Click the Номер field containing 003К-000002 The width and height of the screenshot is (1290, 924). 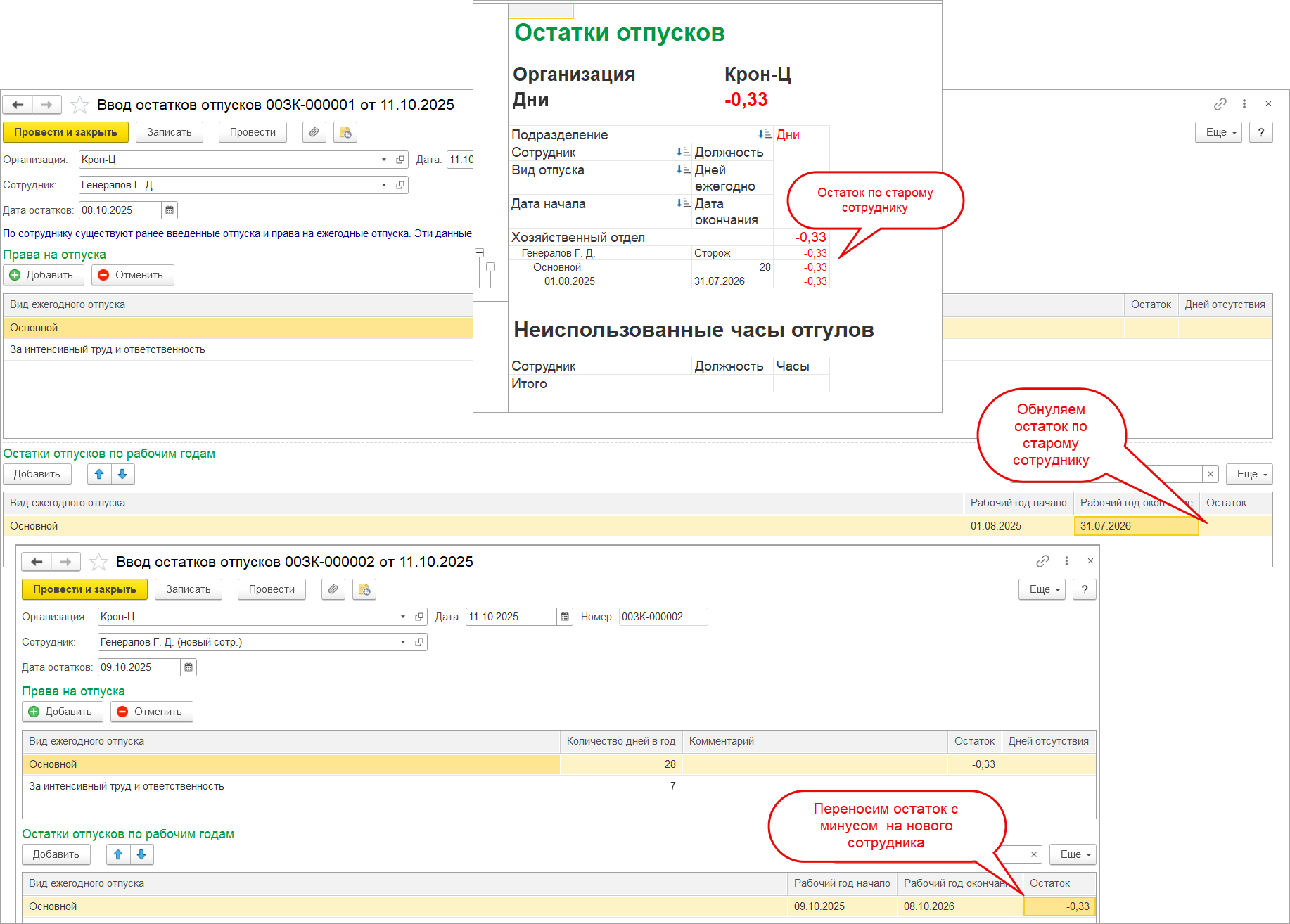point(663,617)
